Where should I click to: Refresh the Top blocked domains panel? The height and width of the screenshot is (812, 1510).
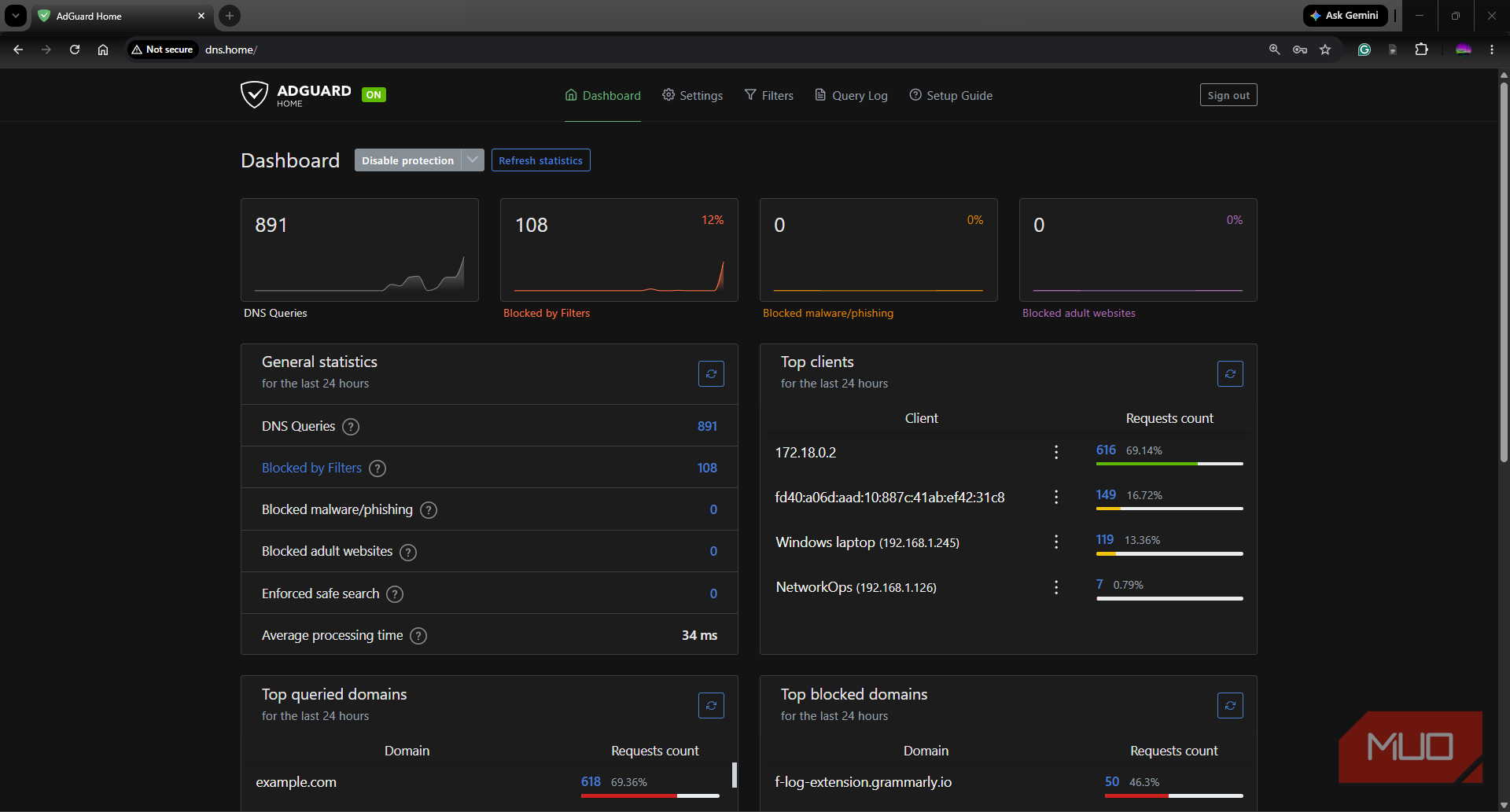click(x=1230, y=706)
